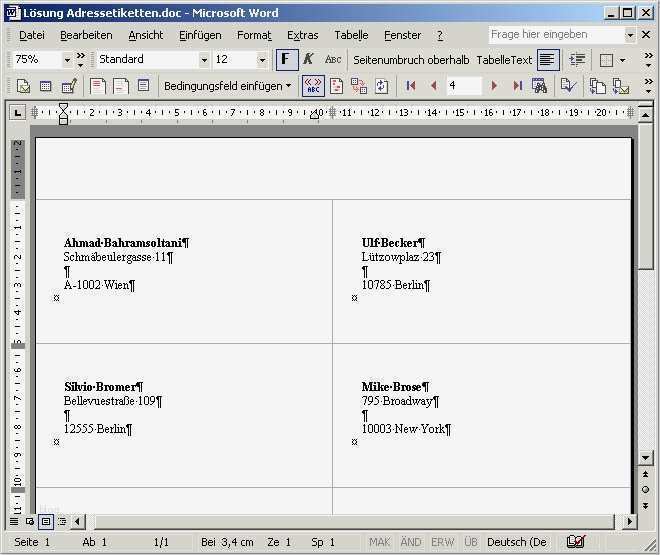Click the horizontal scrollbar thumb
660x555 pixels.
[354, 522]
